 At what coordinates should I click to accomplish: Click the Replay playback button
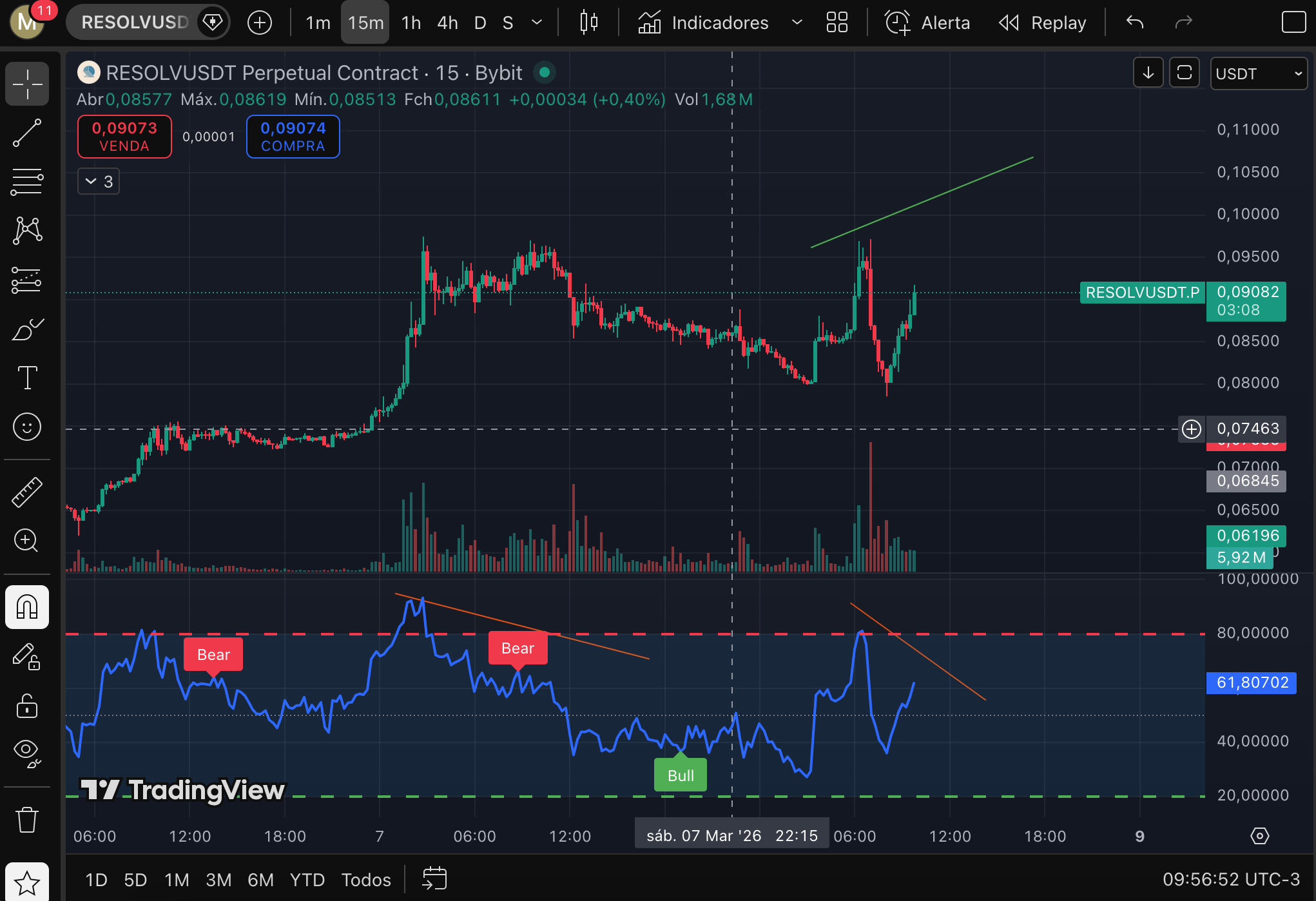[x=1043, y=23]
